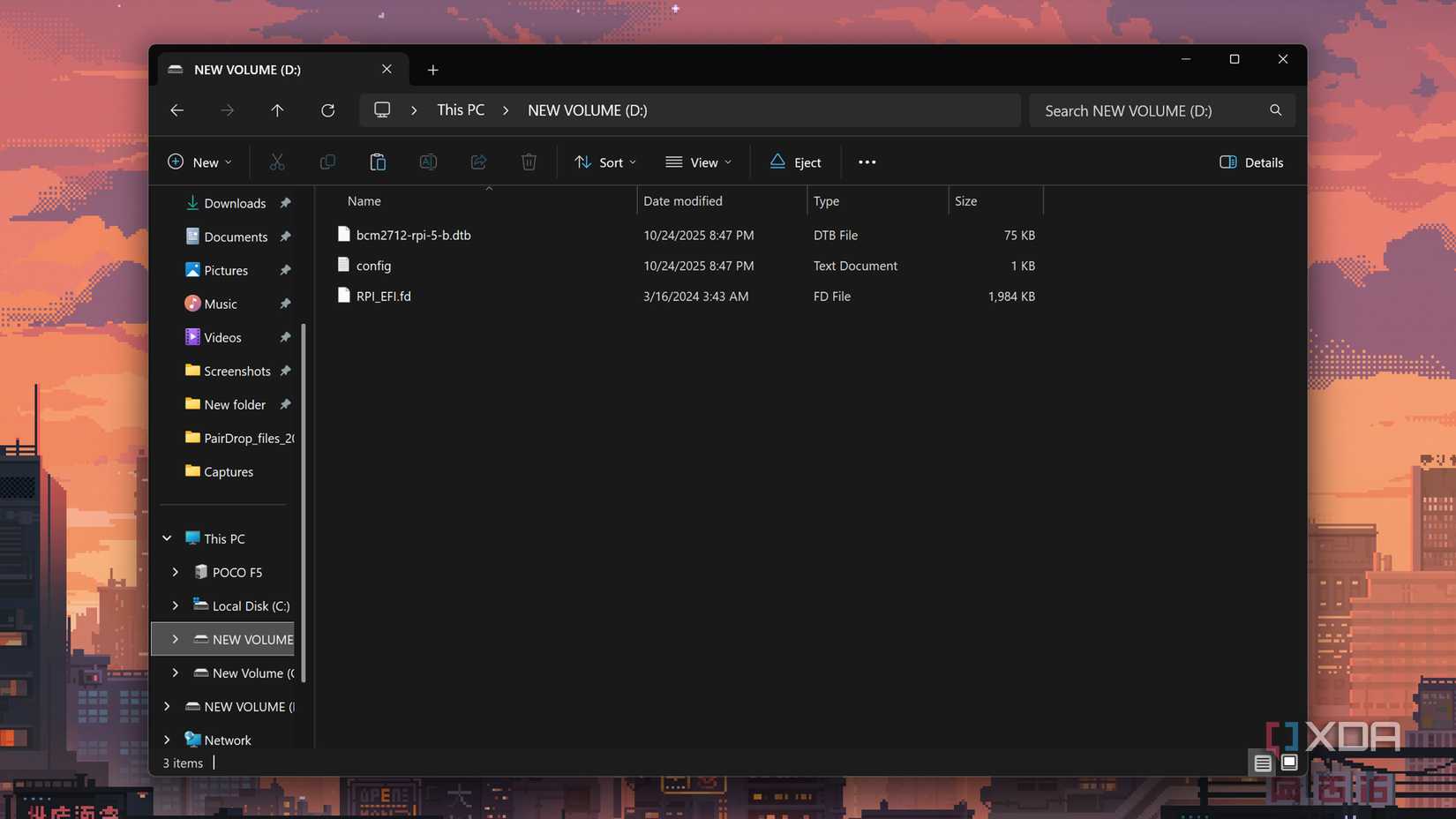
Task: Click the Paste clipboard icon
Action: pyautogui.click(x=378, y=162)
